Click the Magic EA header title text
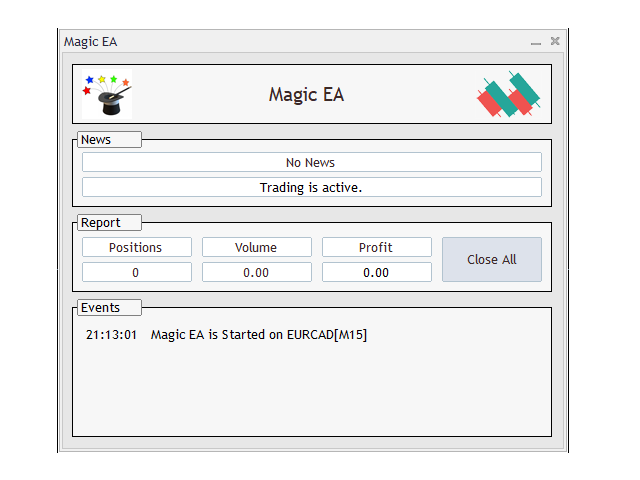 306,95
